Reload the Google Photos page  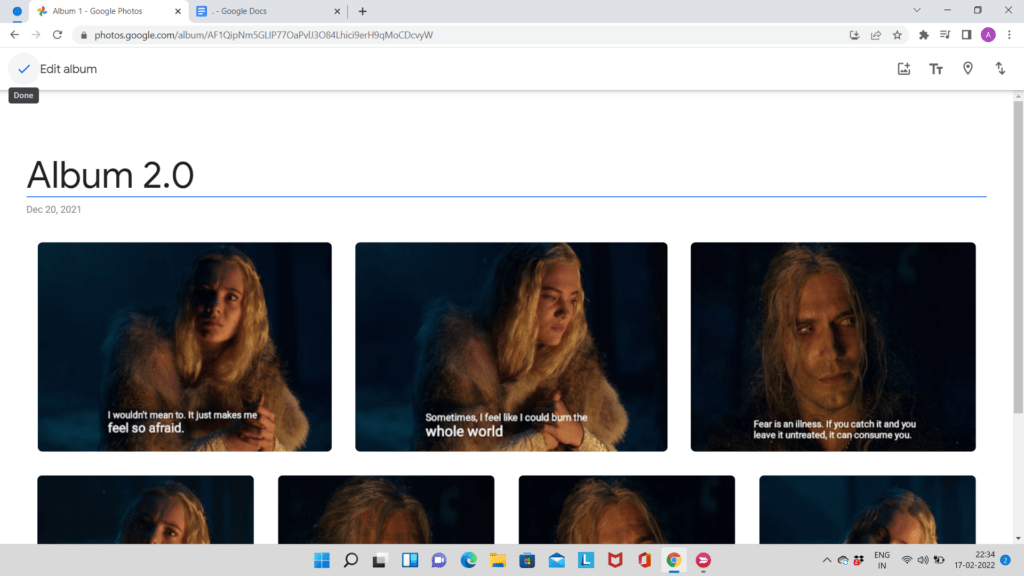pos(57,34)
